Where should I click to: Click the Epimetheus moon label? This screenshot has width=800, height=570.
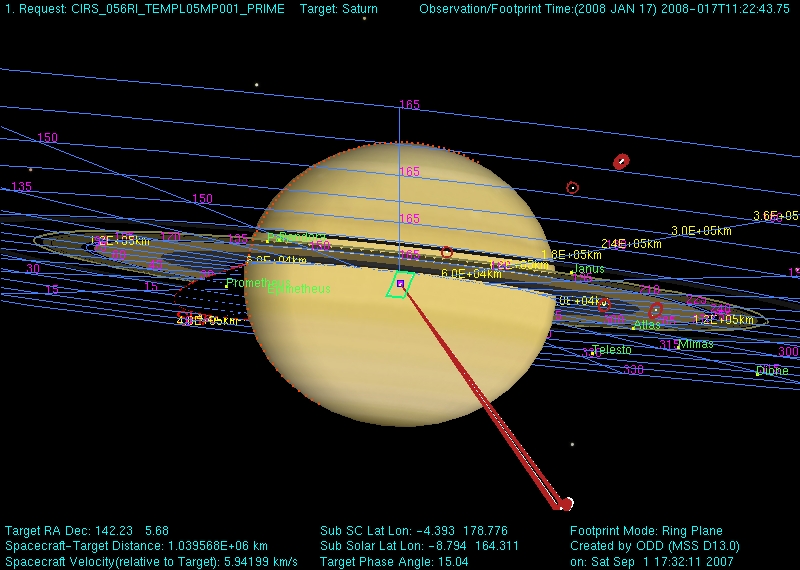(299, 290)
